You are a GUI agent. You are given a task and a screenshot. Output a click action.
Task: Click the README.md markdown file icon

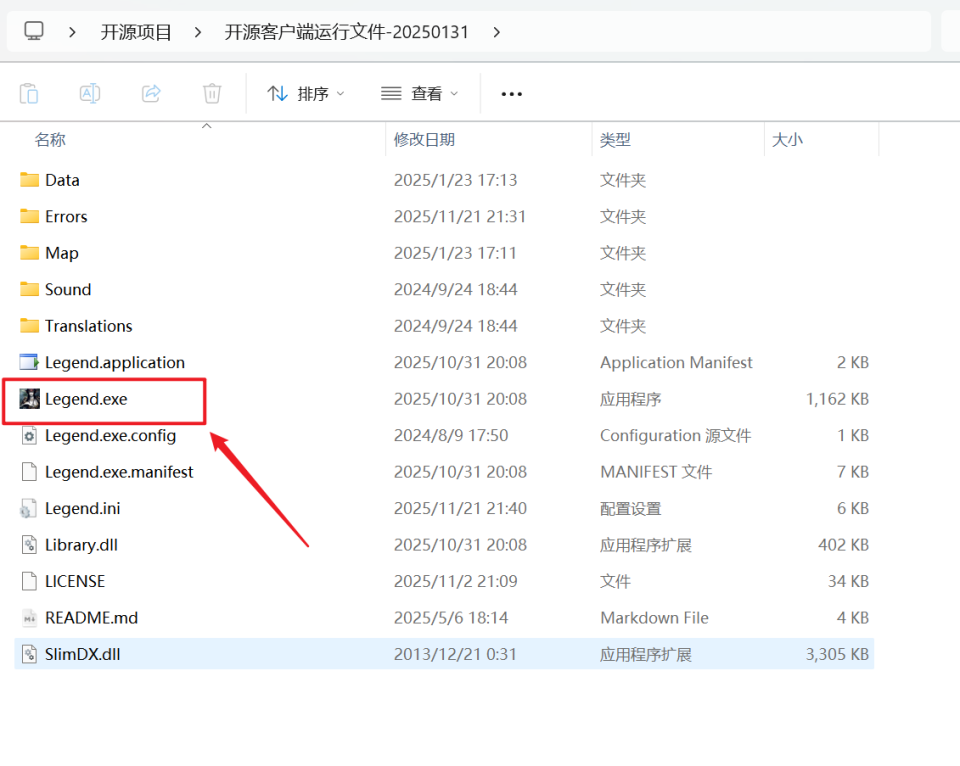point(29,618)
